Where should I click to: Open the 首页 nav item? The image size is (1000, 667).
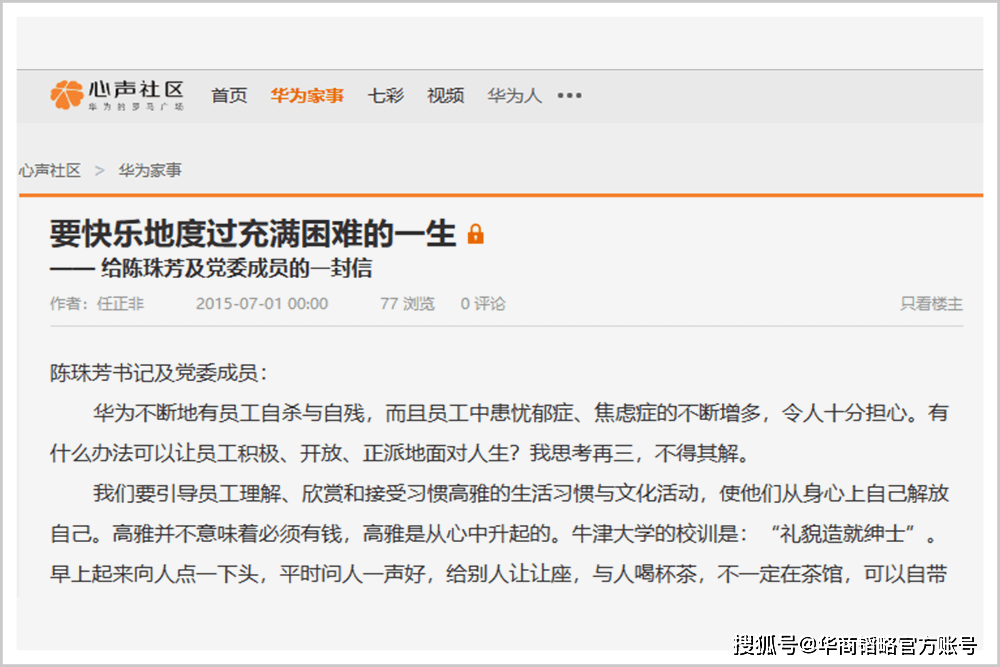point(229,96)
